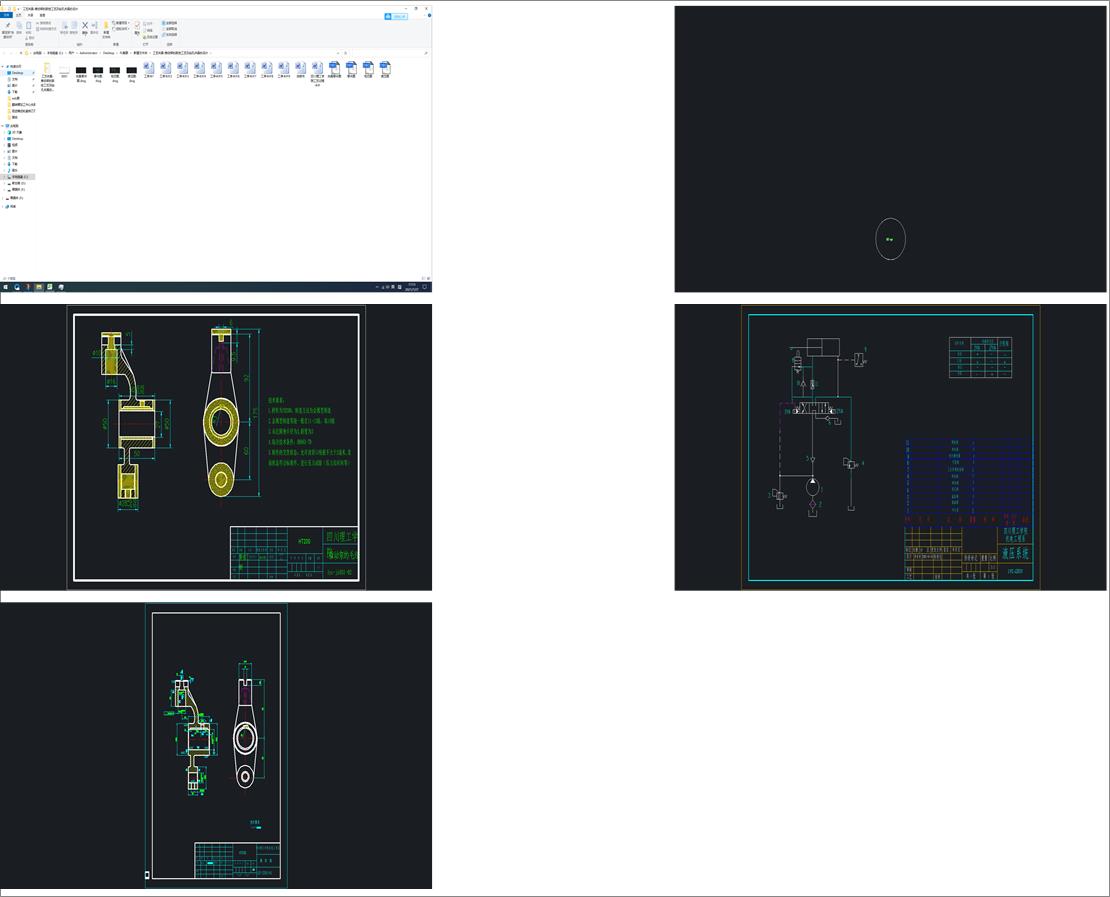Click the Pin to Quick access ribbon icon
The width and height of the screenshot is (1110, 897).
coord(8,26)
